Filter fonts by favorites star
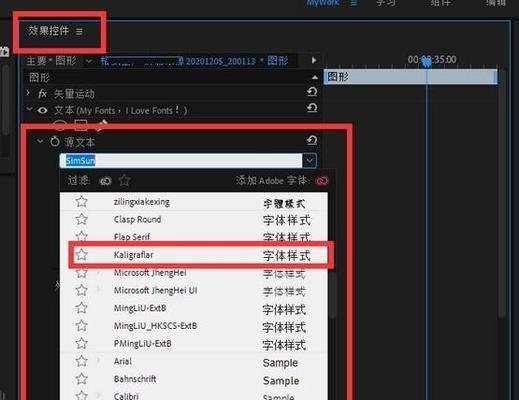 [124, 181]
